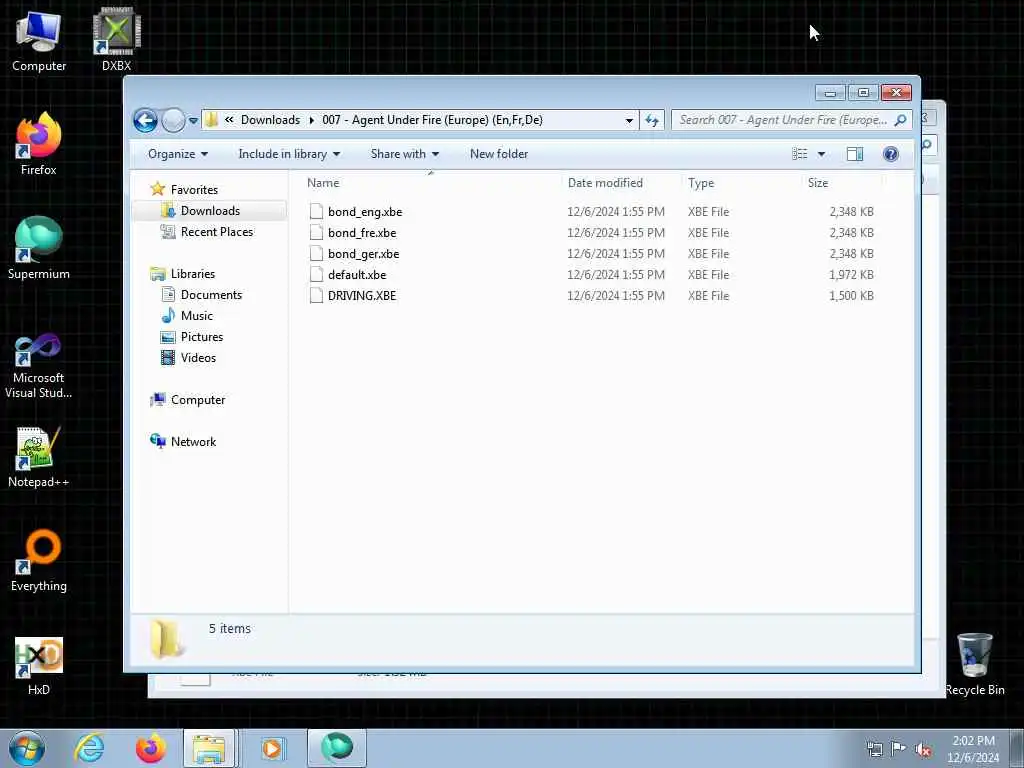Image resolution: width=1024 pixels, height=768 pixels.
Task: Click the Windows Explorer taskbar button
Action: [209, 748]
